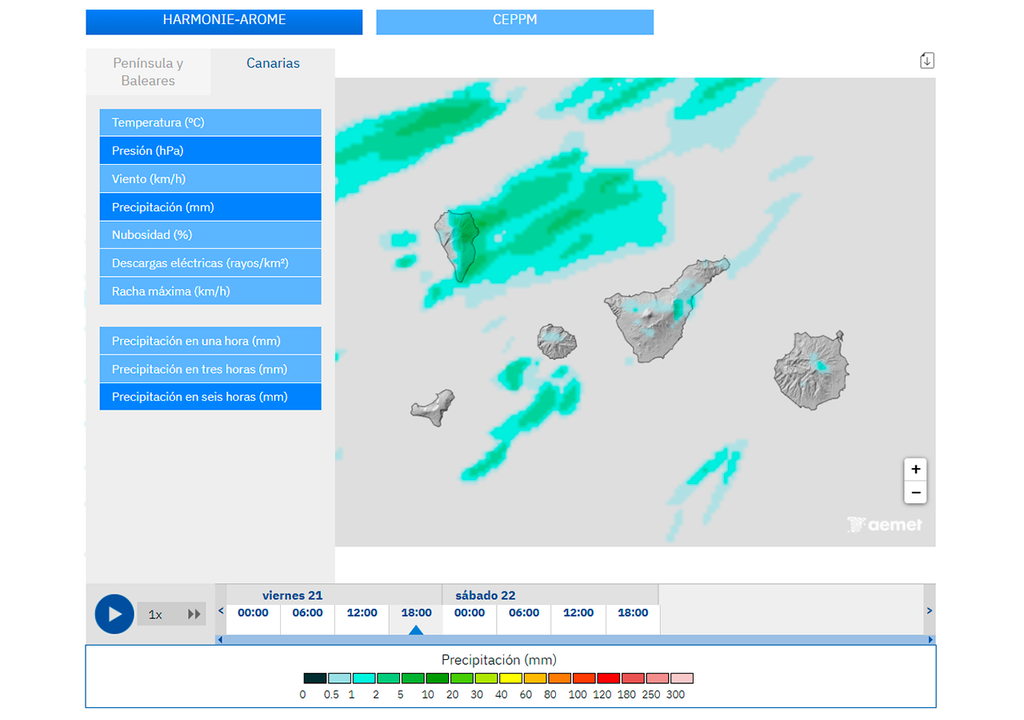Select the Canarias tab
Viewport: 1024px width, 720px height.
[x=272, y=63]
